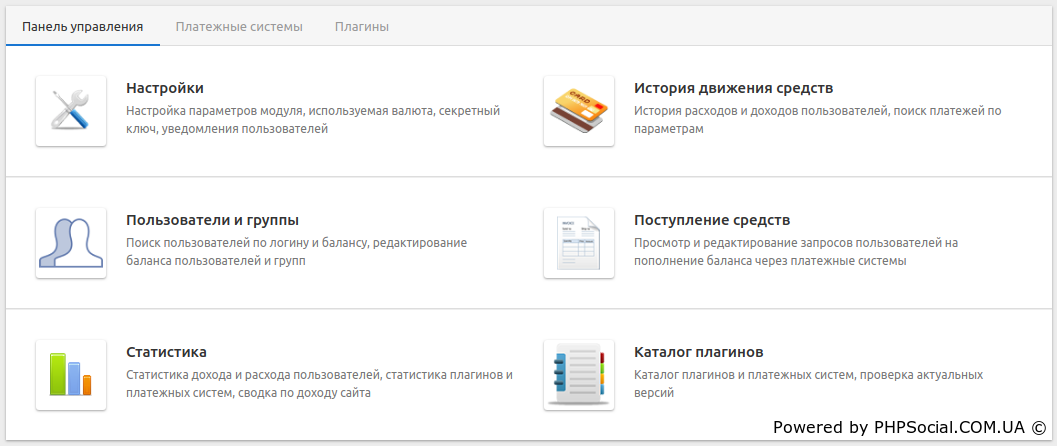Screen dimensions: 1057x446
Task: Go to the Плагины tab
Action: [361, 26]
